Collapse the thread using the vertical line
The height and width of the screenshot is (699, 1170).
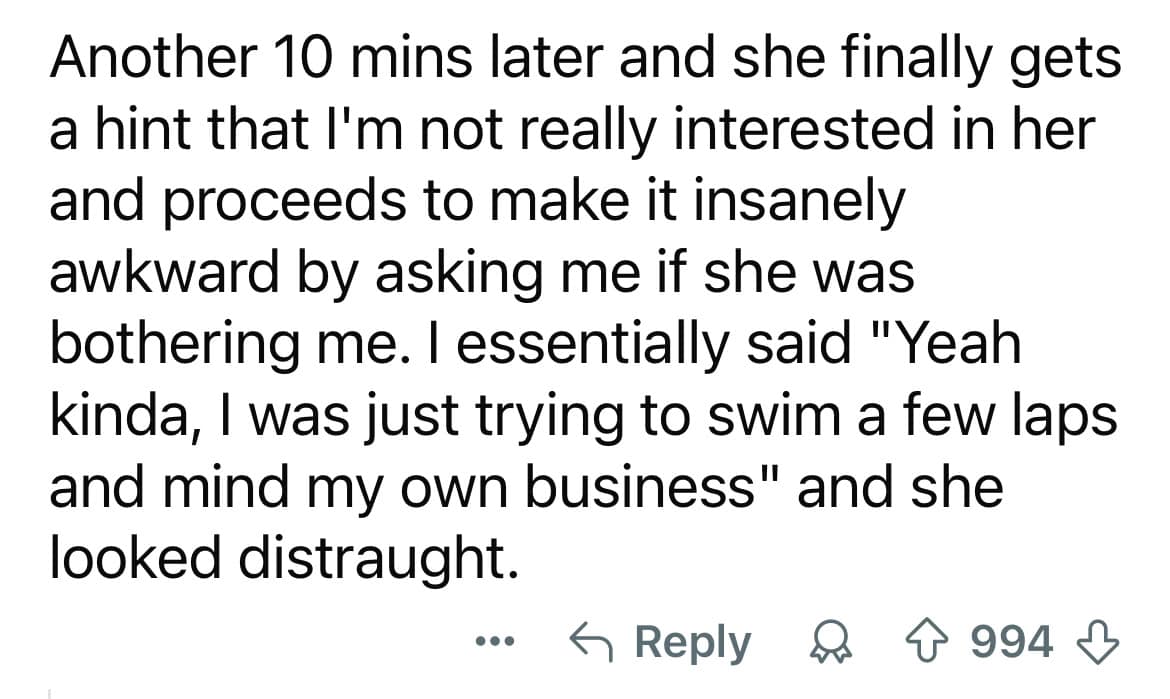50,690
